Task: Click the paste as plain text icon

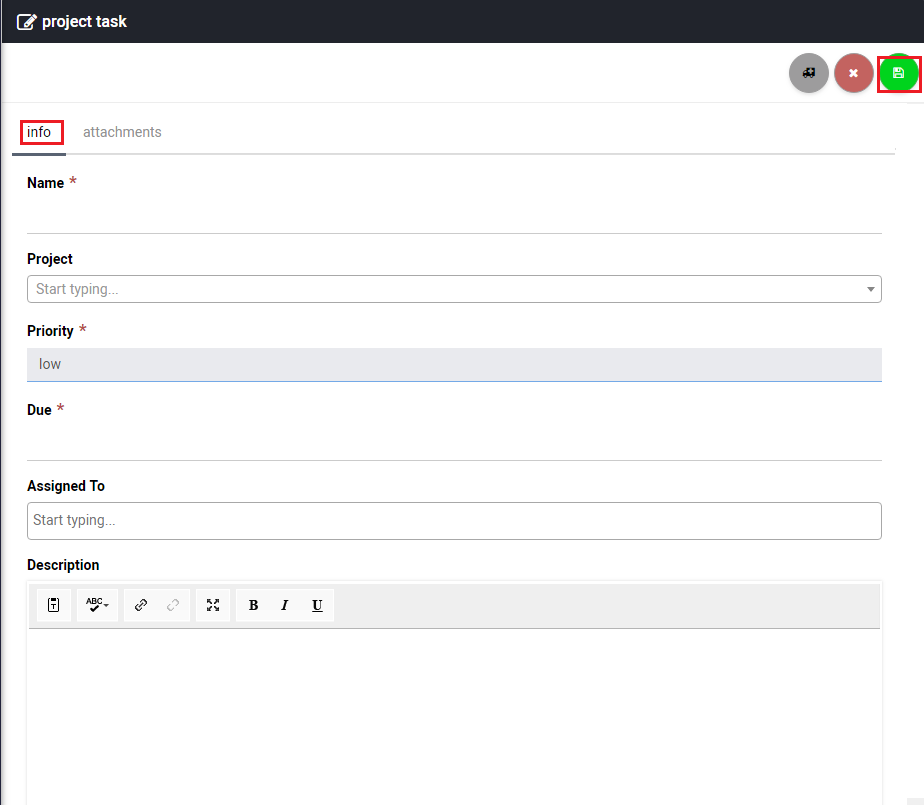Action: [x=54, y=605]
